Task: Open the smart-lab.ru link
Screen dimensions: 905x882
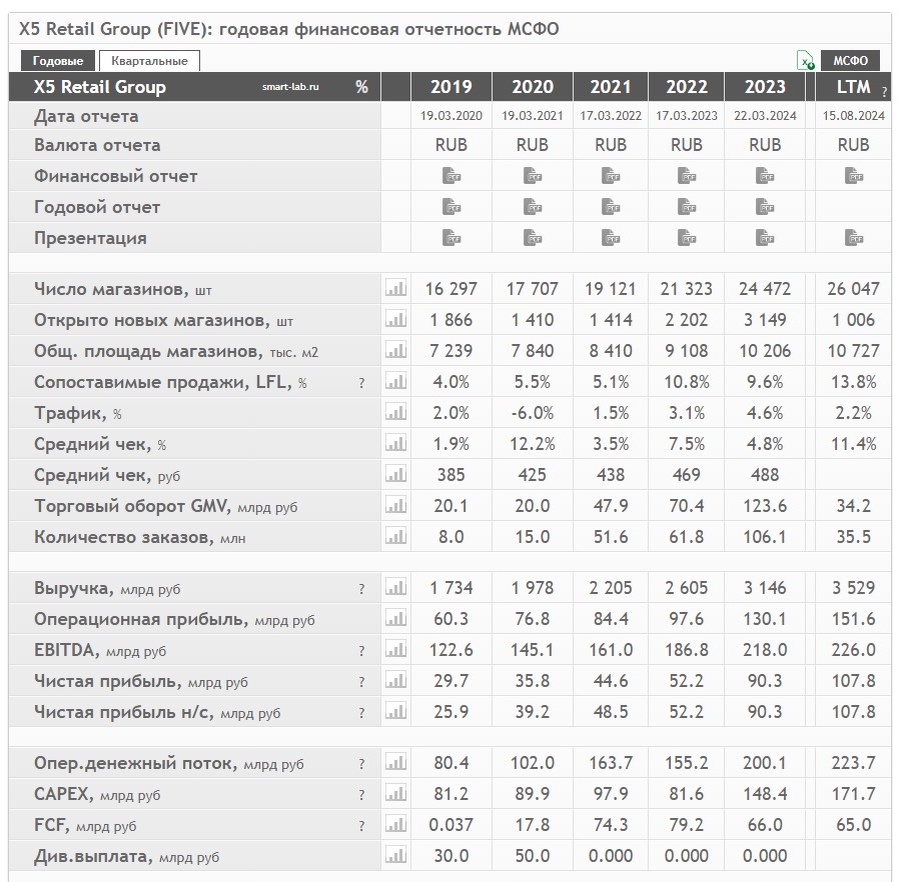Action: (x=290, y=87)
